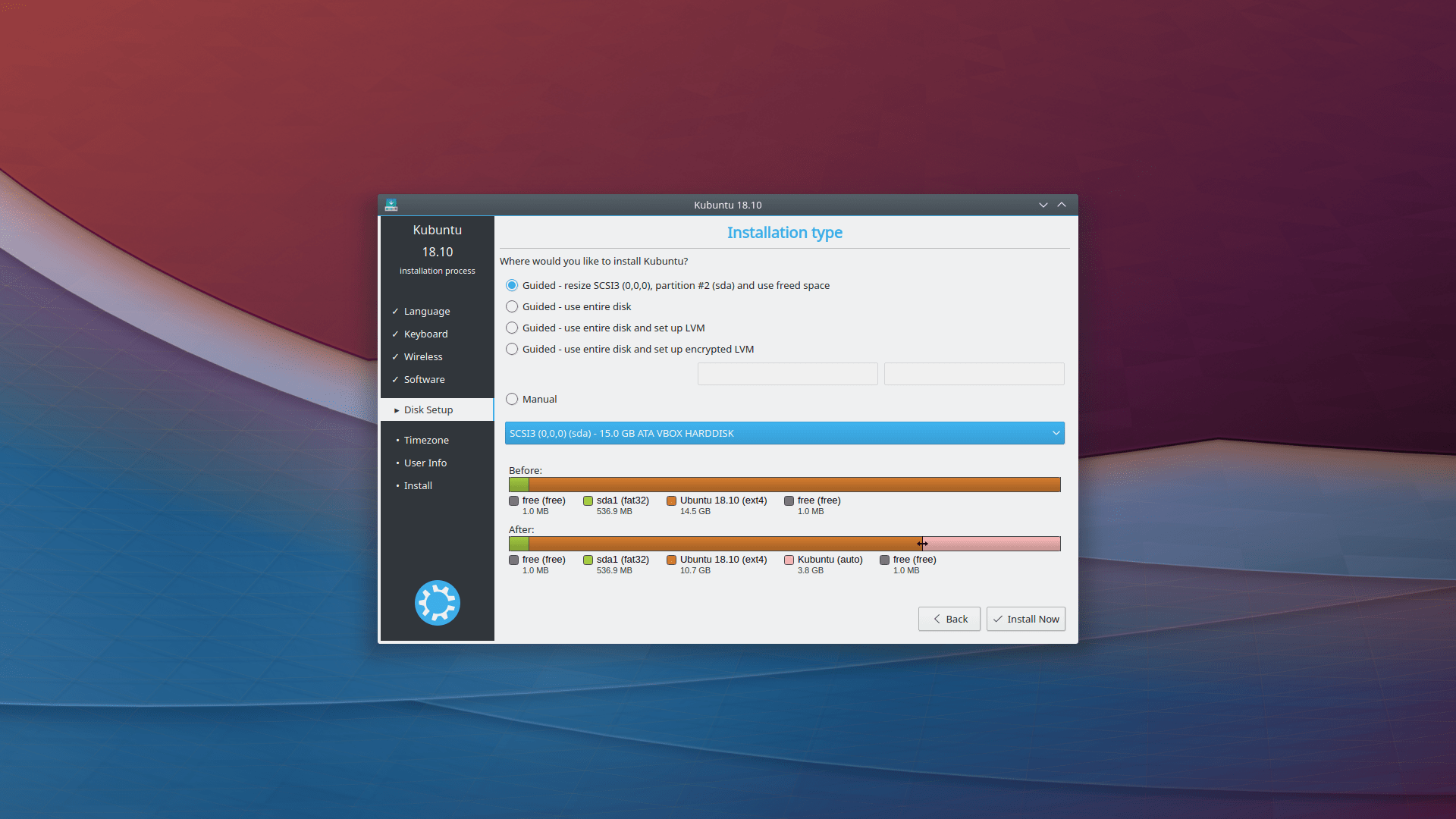1456x819 pixels.
Task: Click Kubuntu (auto) 3.8 GB legend label
Action: pos(824,564)
